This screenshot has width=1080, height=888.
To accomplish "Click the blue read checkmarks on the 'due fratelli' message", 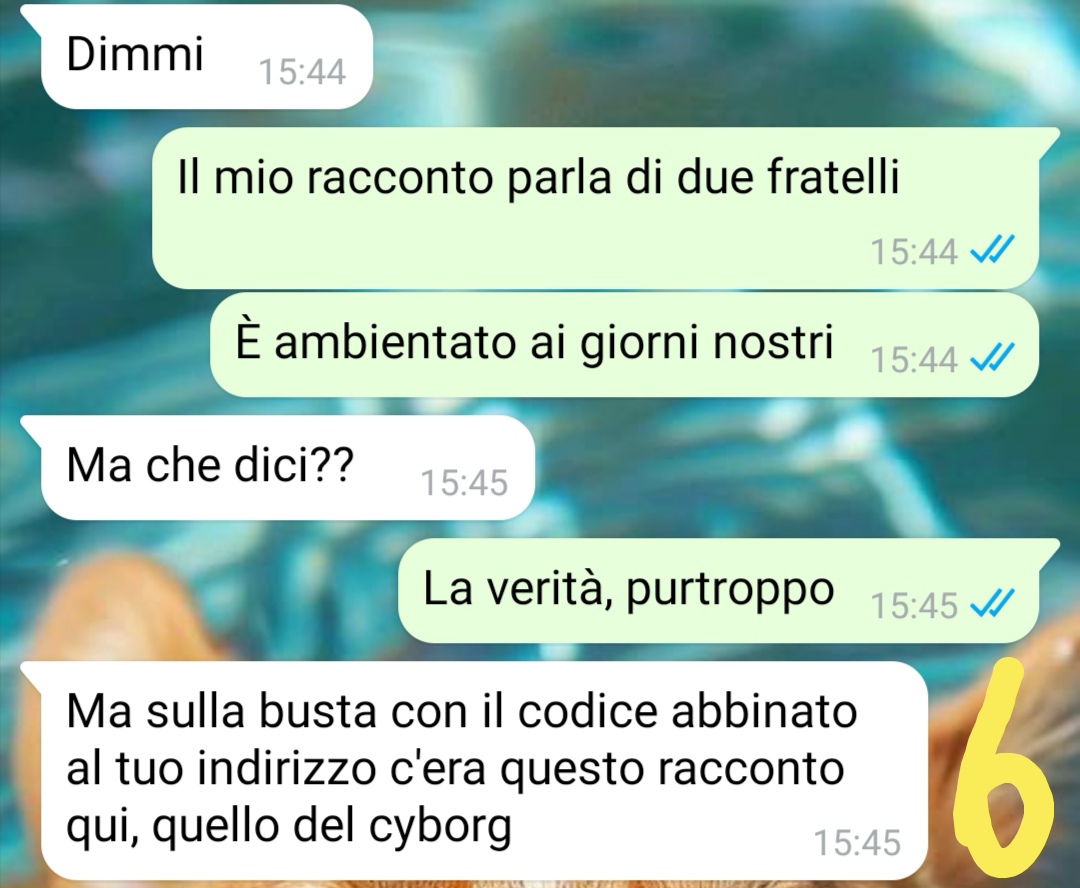I will (992, 249).
